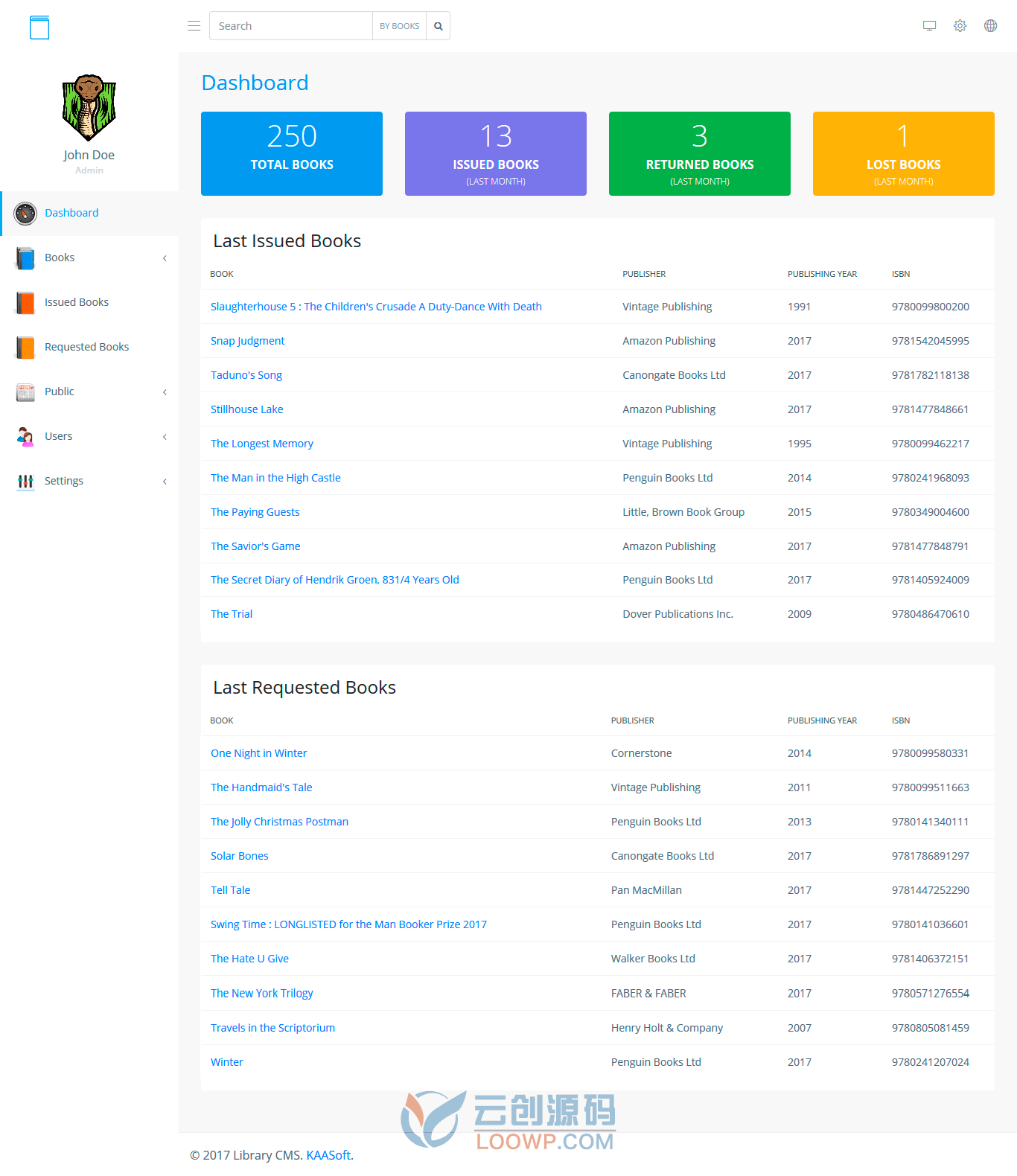
Task: Click the Dover Publications Inc. cell
Action: 678,614
